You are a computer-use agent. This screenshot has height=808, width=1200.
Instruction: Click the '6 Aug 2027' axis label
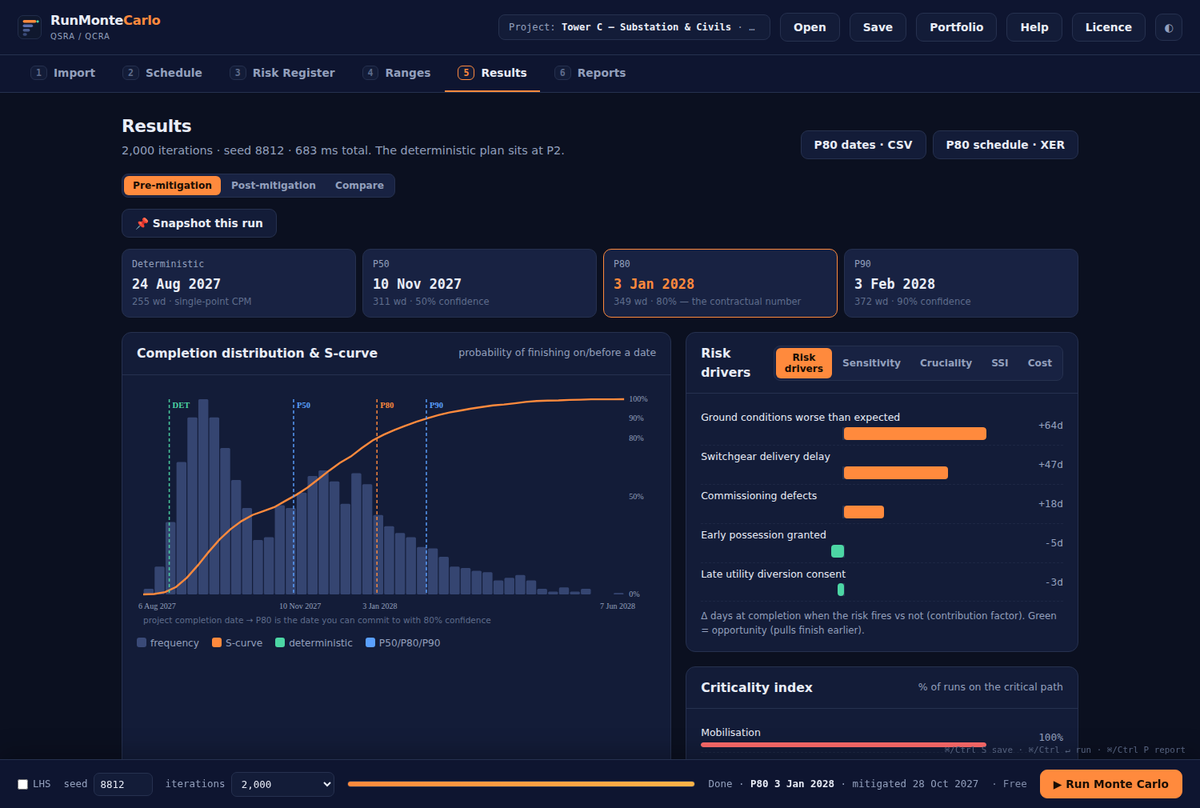point(157,606)
